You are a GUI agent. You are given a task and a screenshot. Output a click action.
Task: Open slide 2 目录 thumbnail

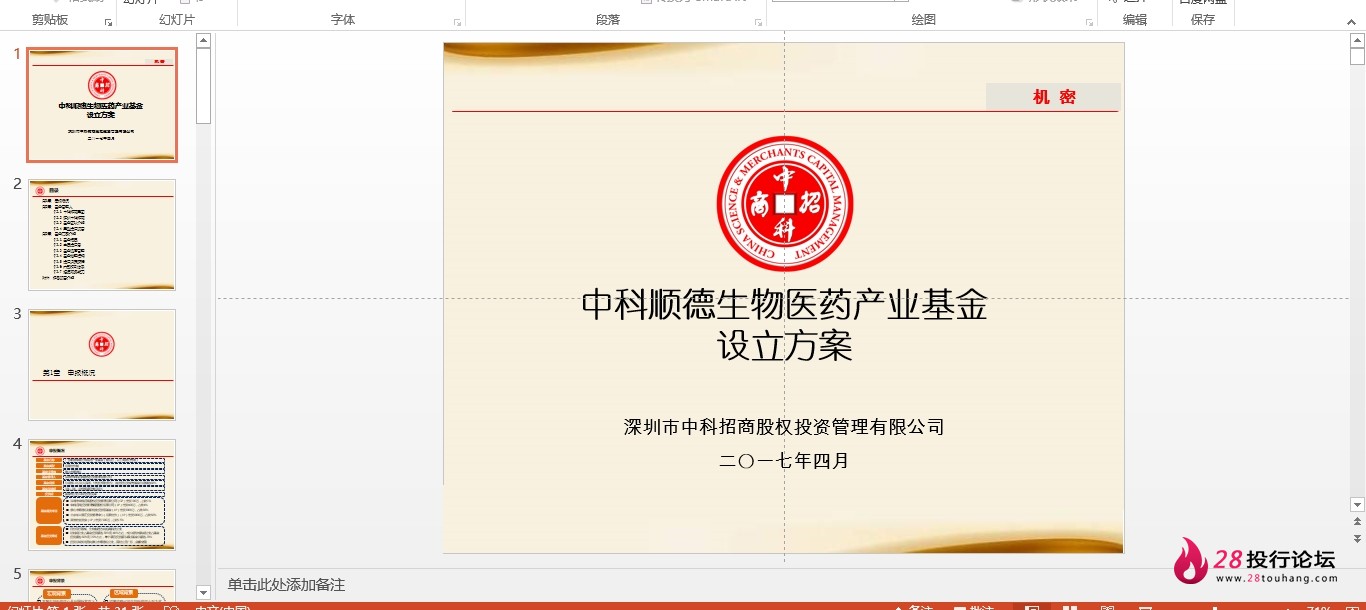(102, 235)
